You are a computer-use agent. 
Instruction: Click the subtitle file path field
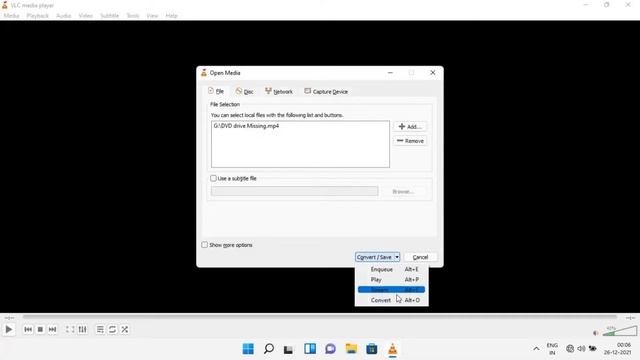point(295,191)
